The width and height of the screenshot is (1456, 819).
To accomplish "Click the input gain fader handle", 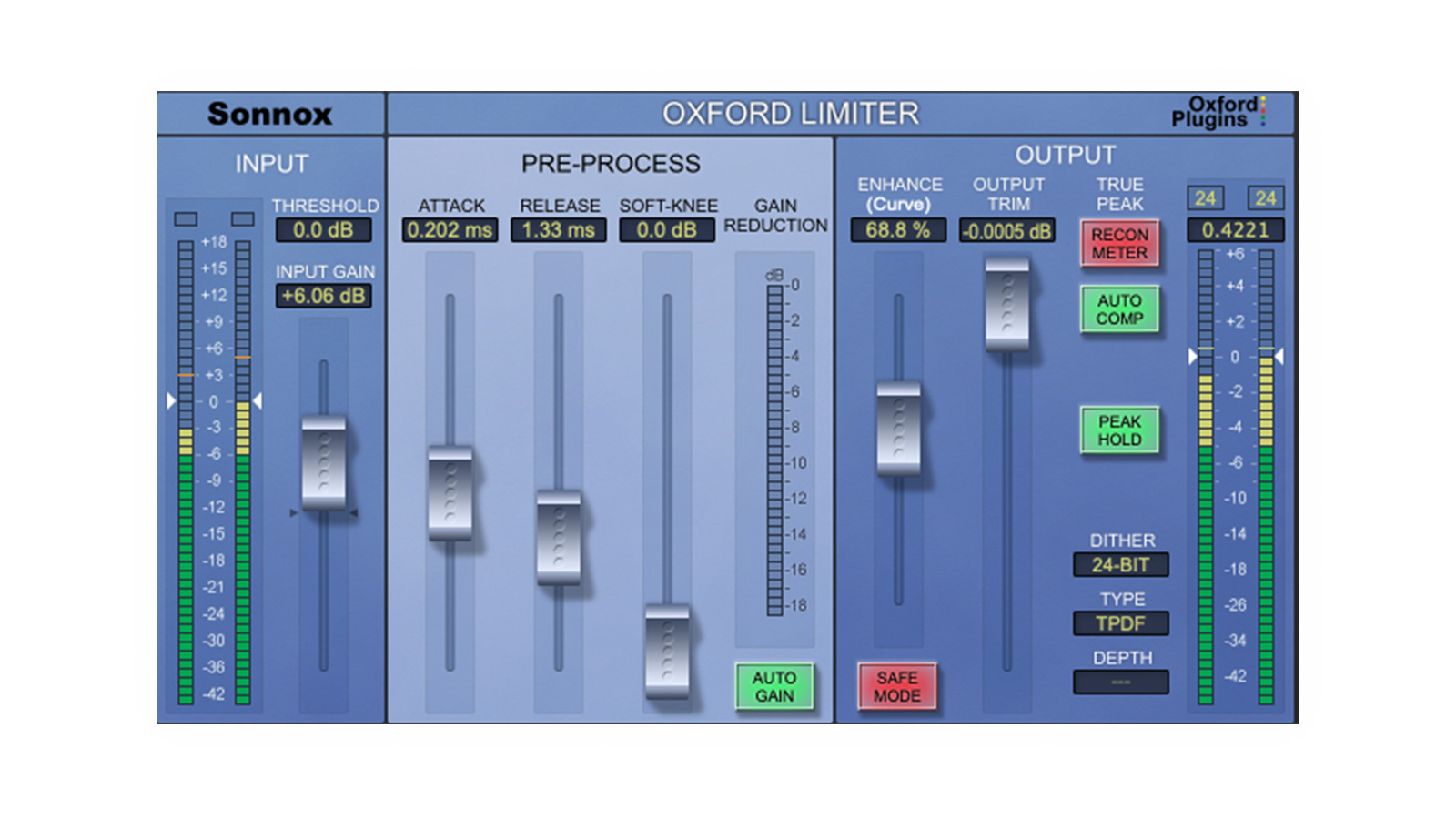I will 323,462.
